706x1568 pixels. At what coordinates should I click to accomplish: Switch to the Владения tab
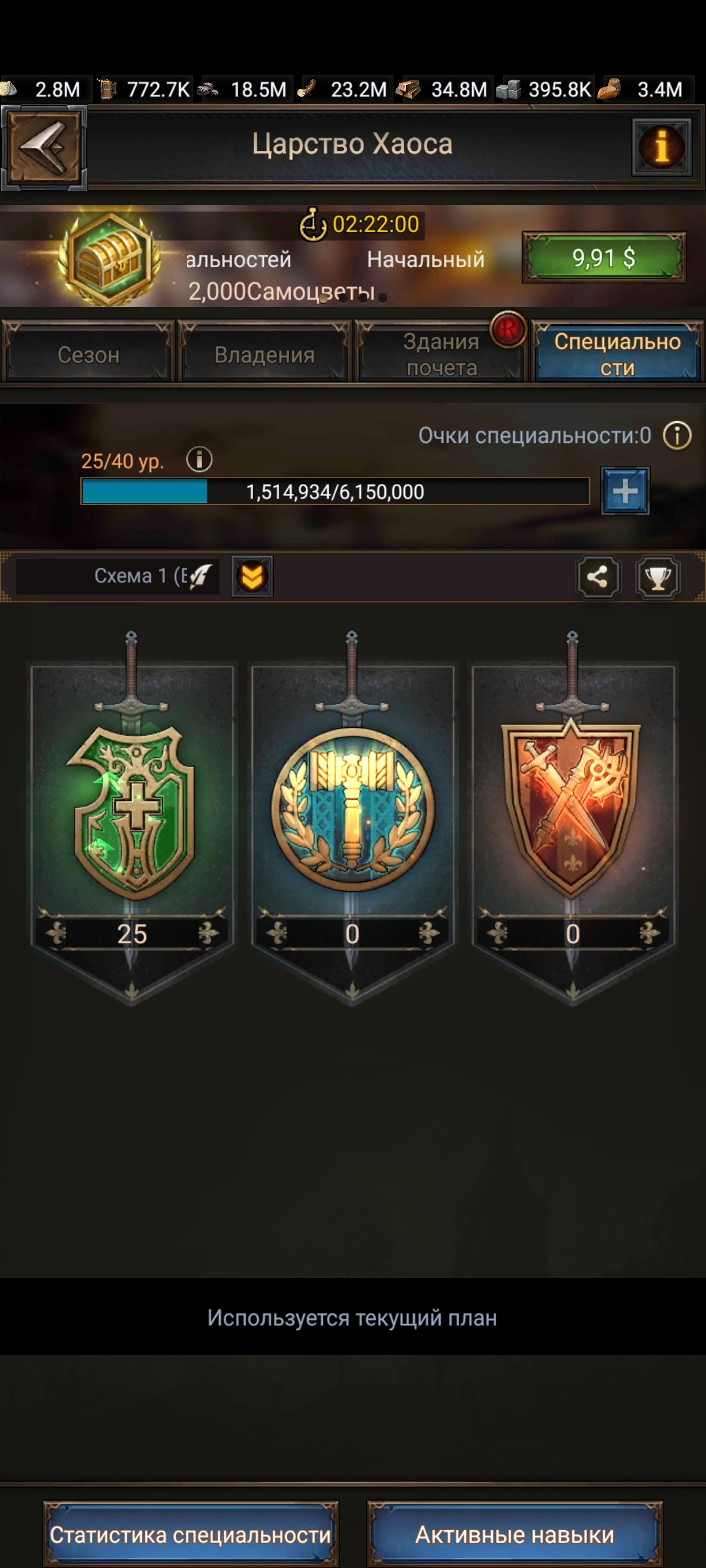click(x=265, y=354)
